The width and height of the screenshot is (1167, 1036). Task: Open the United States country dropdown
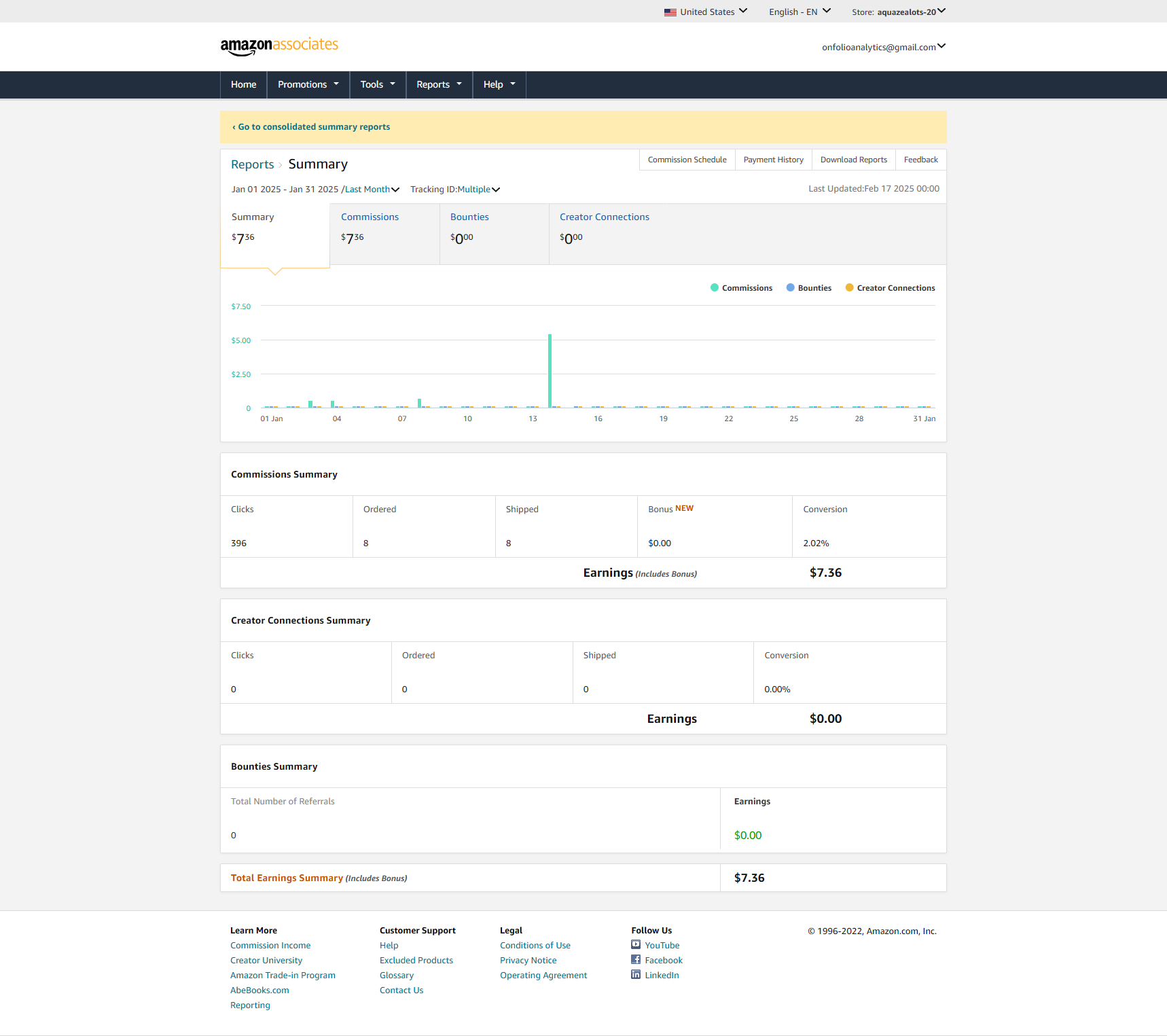click(x=706, y=12)
